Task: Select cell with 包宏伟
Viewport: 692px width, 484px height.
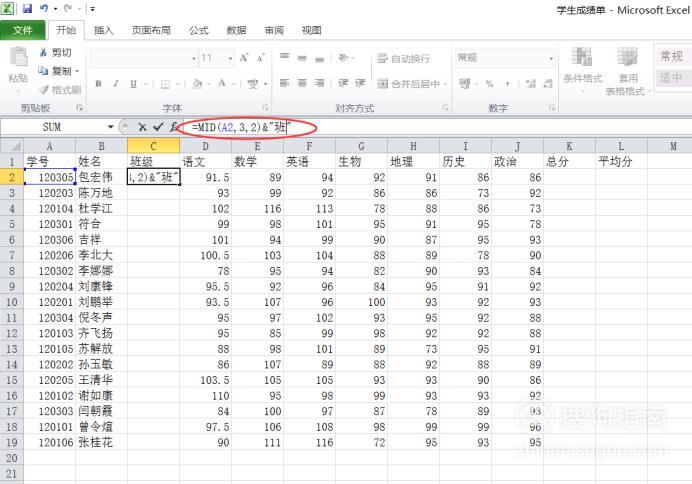Action: [102, 177]
